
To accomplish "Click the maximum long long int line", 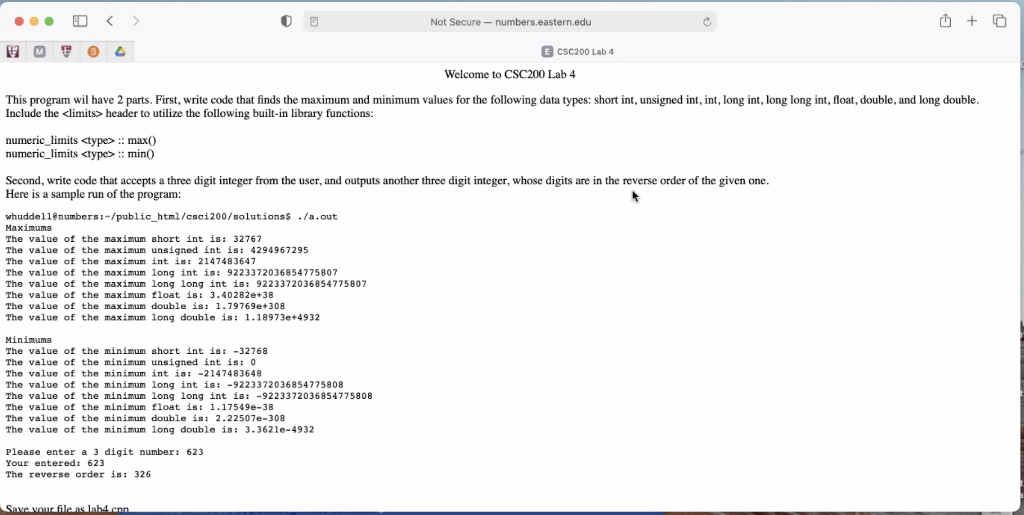I will [186, 284].
